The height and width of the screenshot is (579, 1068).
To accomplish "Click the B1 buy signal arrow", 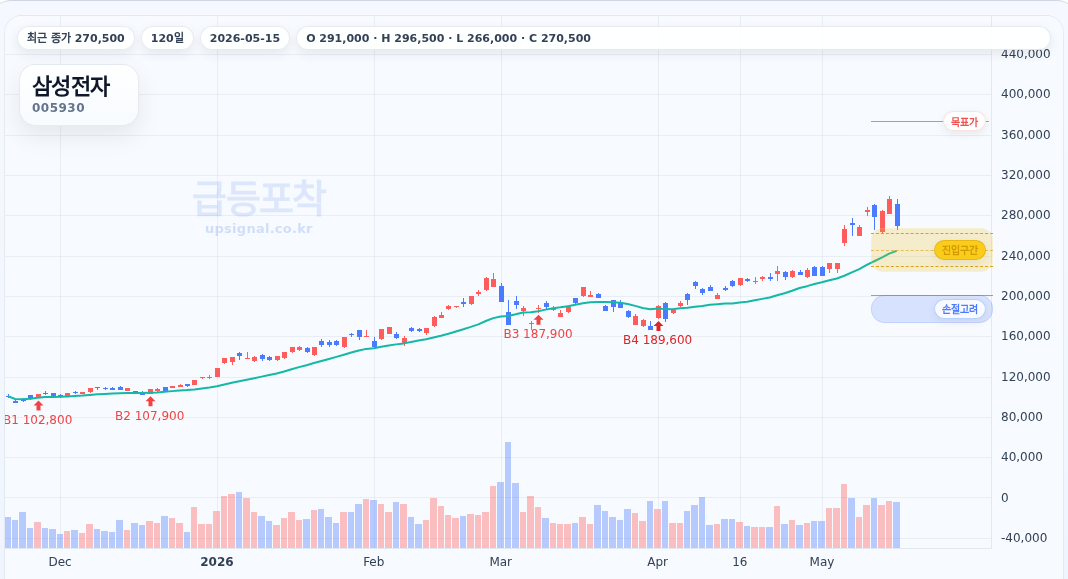I will tap(38, 405).
